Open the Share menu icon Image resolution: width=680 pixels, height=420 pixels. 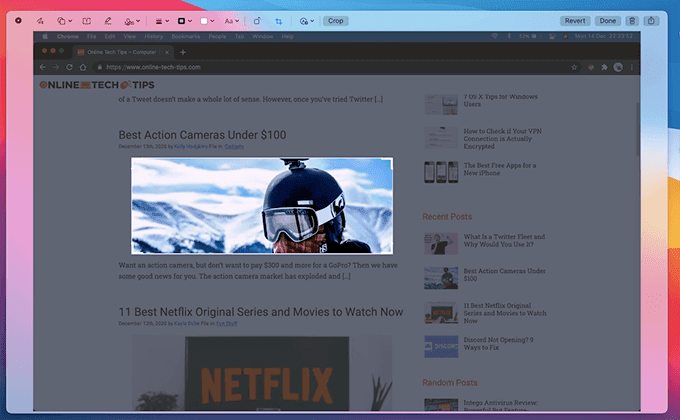pos(653,20)
